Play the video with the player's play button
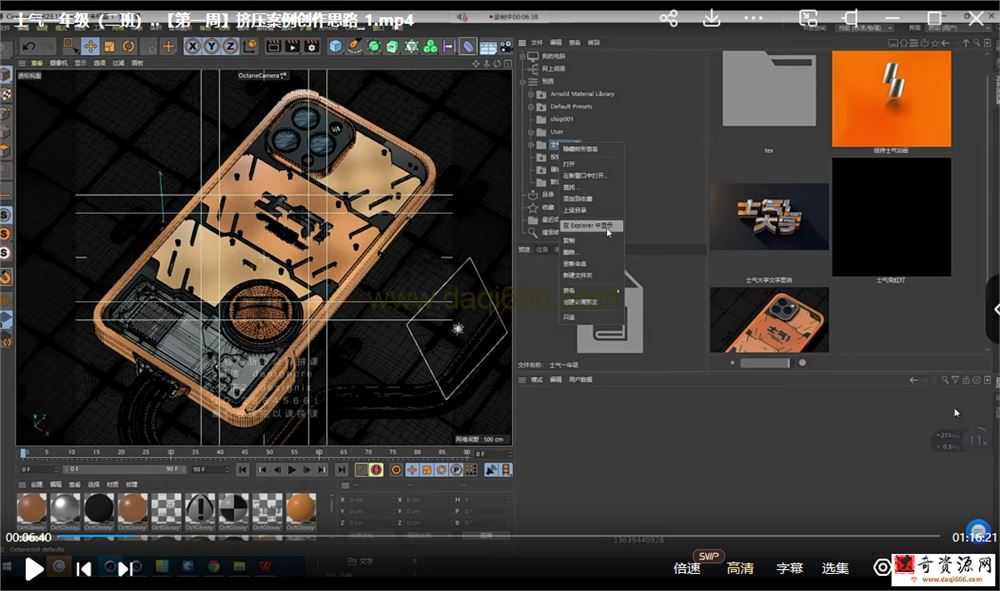The height and width of the screenshot is (591, 1000). click(x=34, y=568)
